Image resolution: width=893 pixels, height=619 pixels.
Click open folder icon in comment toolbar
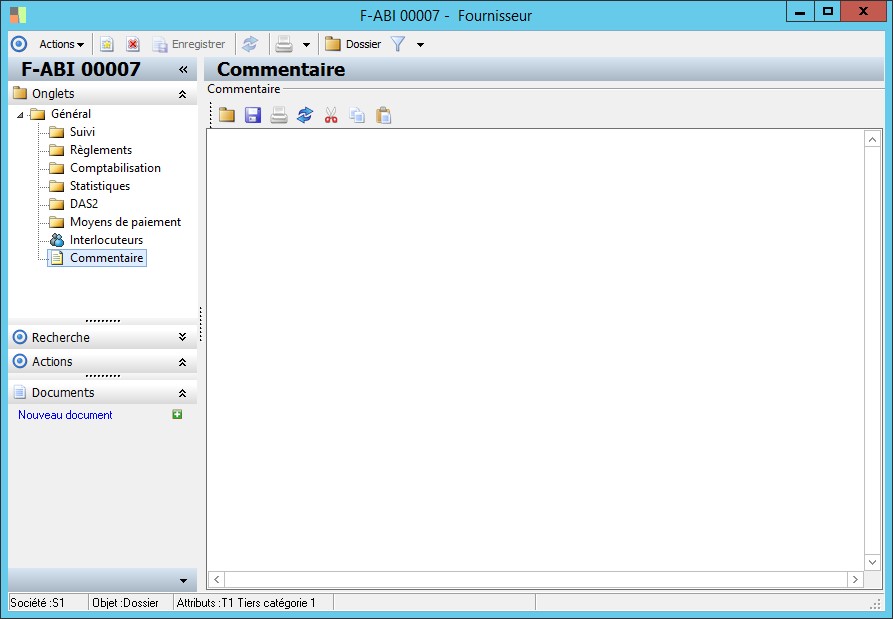[227, 116]
